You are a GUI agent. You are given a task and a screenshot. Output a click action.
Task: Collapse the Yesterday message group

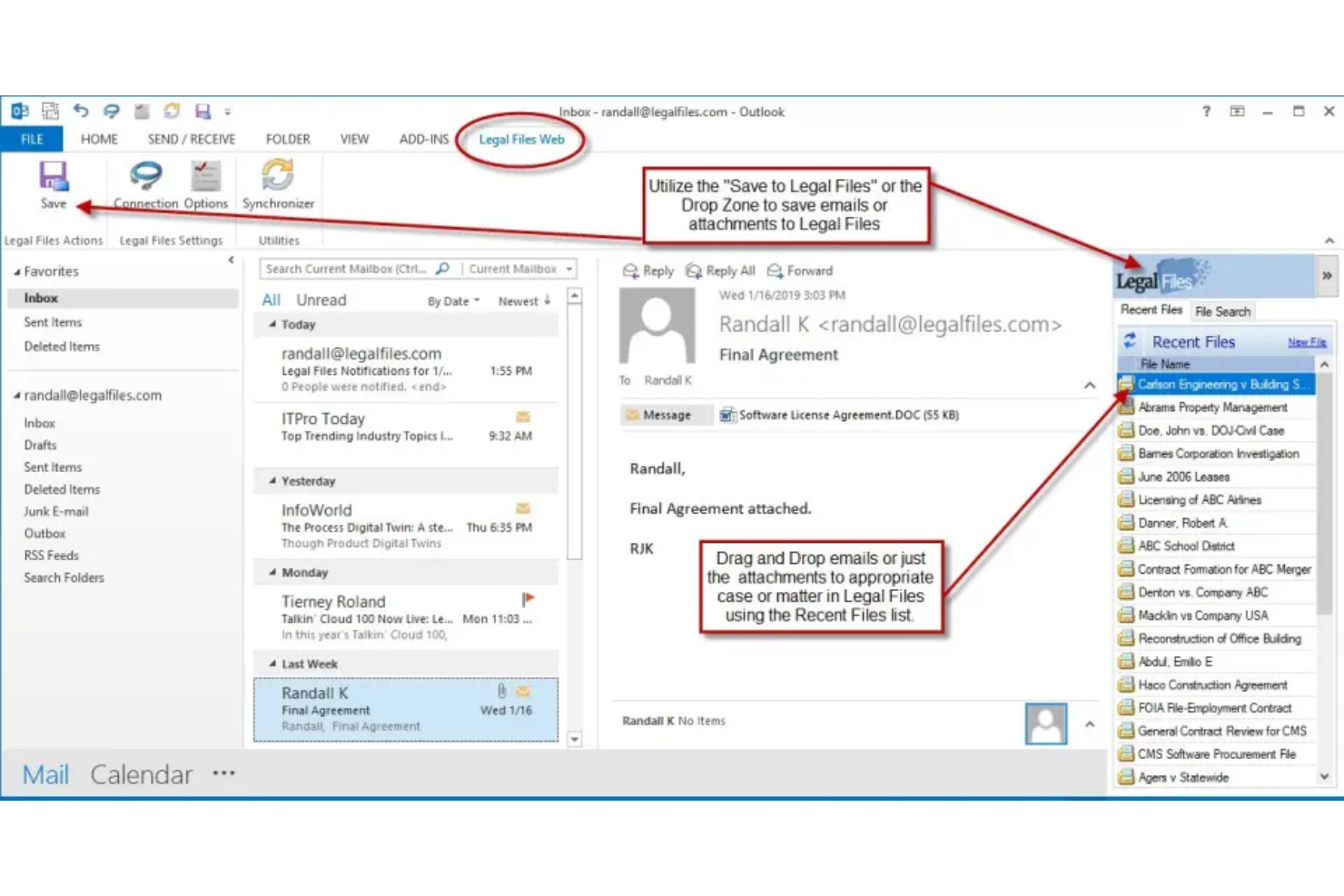click(x=272, y=481)
